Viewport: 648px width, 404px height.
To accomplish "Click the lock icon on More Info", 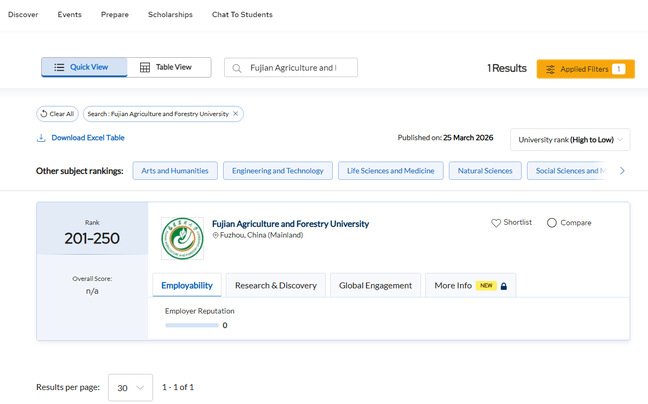I will click(x=504, y=286).
